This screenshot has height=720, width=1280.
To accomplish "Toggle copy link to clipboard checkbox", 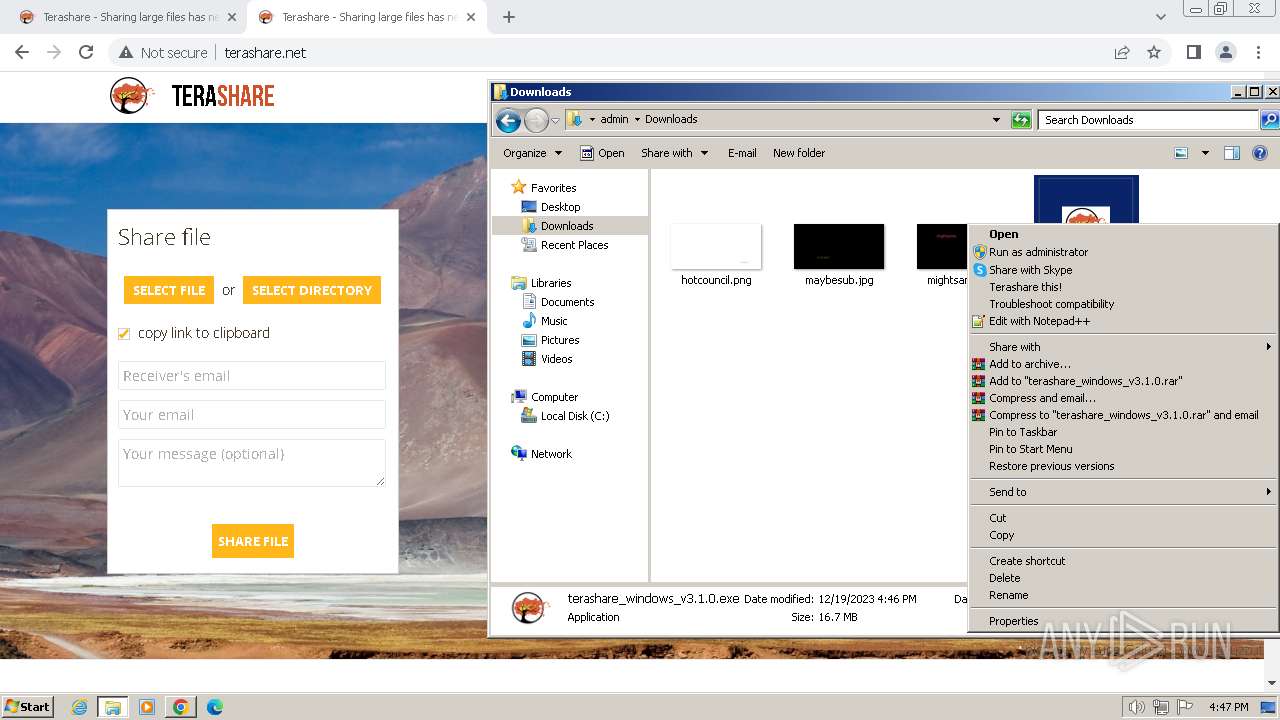I will click(x=124, y=334).
